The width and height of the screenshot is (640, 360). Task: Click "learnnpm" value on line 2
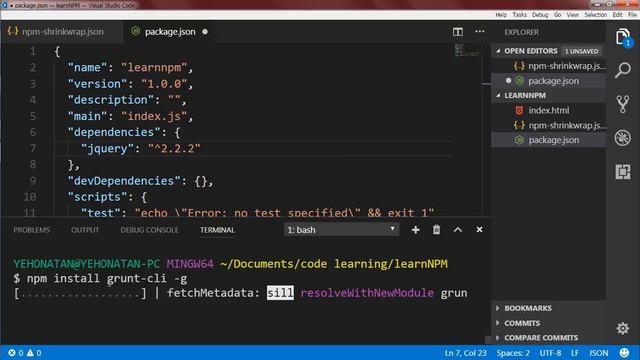(154, 67)
